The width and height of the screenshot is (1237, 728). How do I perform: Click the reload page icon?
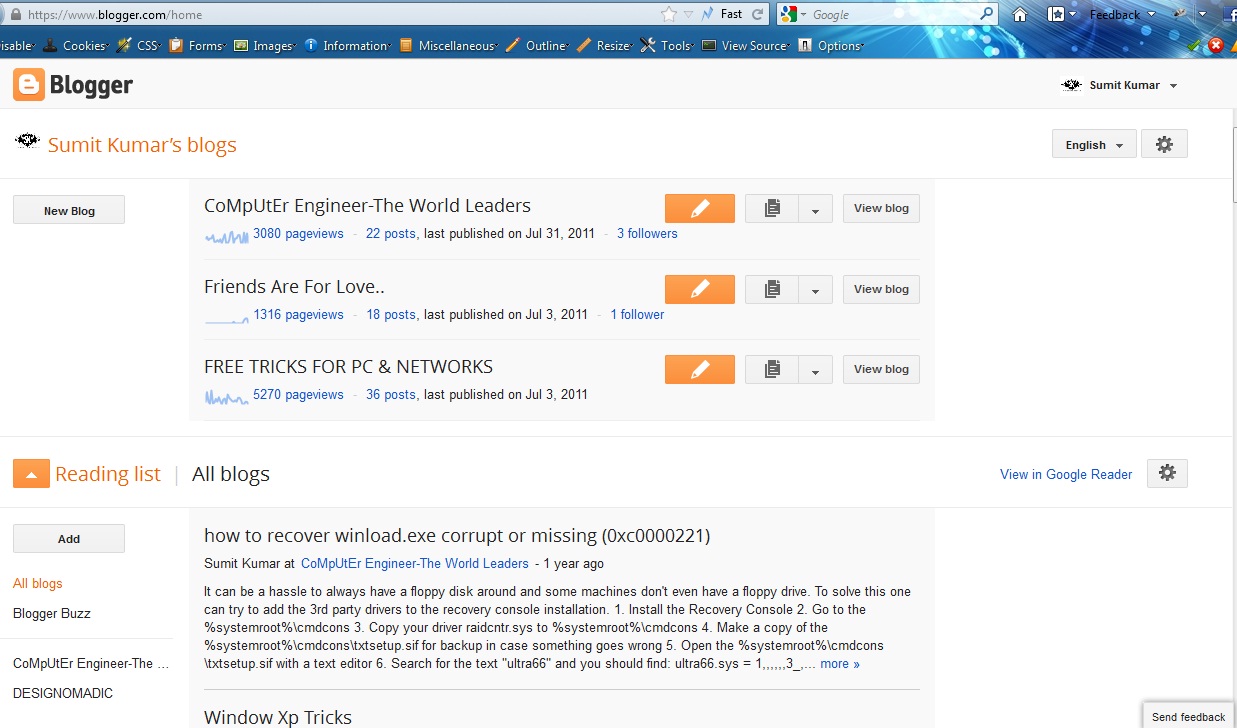point(757,14)
